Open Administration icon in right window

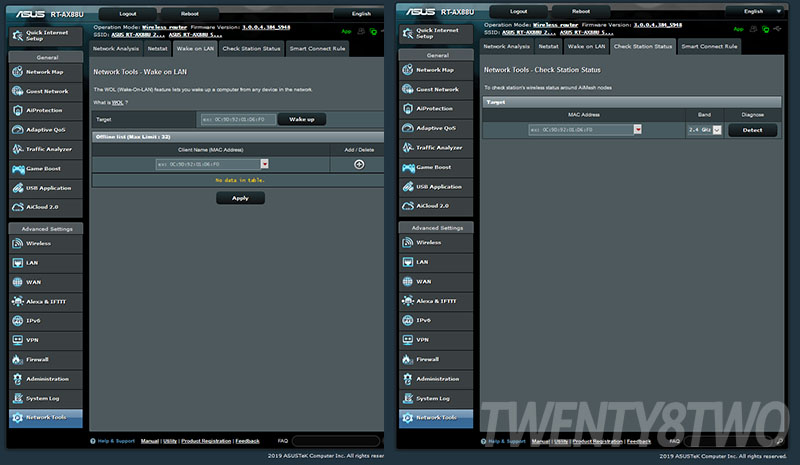408,379
